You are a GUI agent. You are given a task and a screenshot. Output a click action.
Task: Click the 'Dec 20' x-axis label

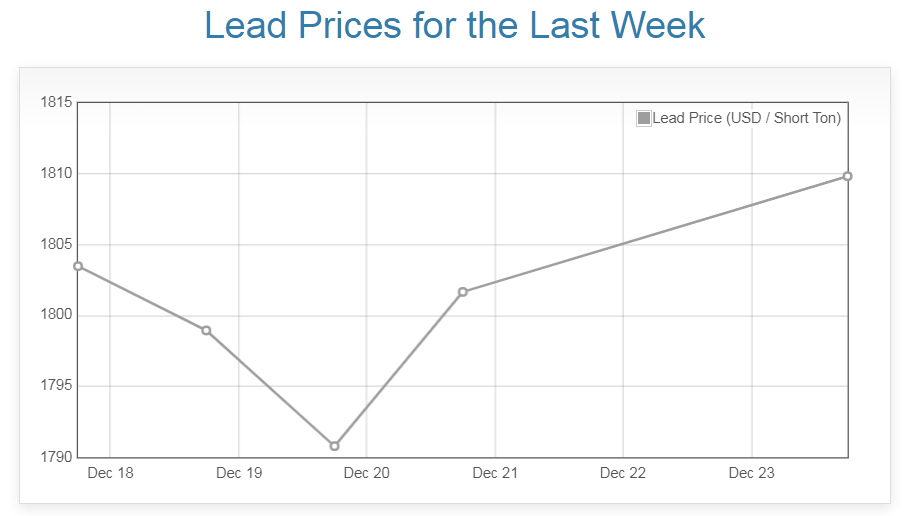pos(367,473)
